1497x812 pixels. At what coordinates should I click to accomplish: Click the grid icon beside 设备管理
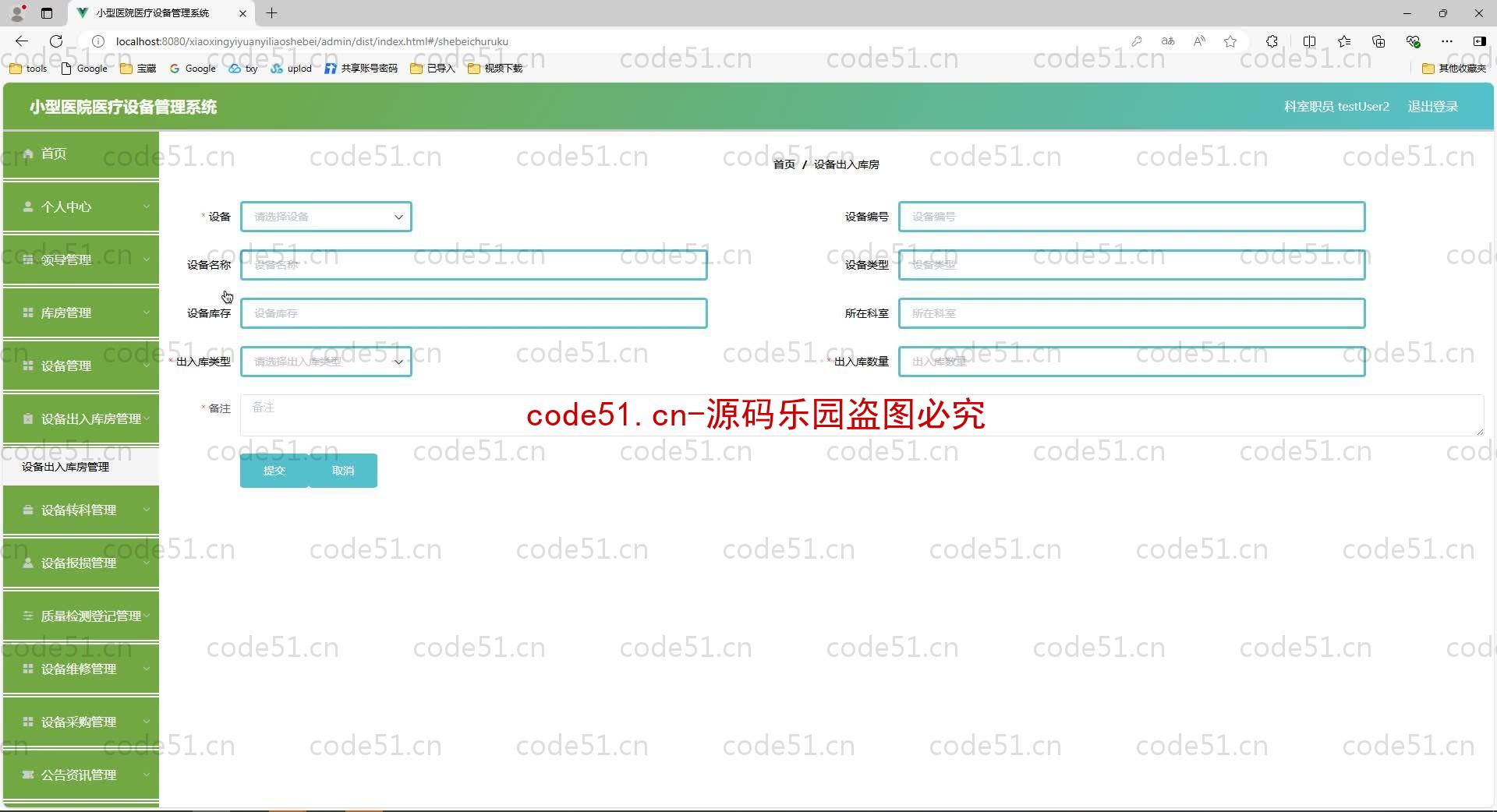click(x=28, y=365)
